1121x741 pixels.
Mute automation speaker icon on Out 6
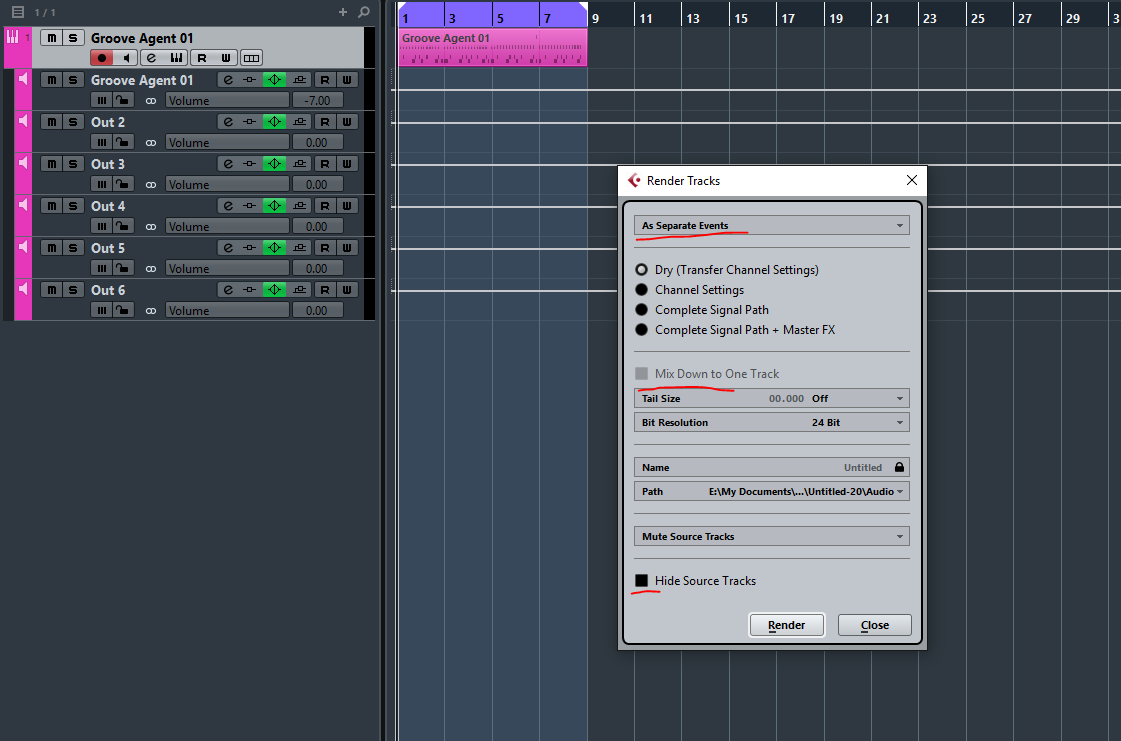pyautogui.click(x=23, y=289)
